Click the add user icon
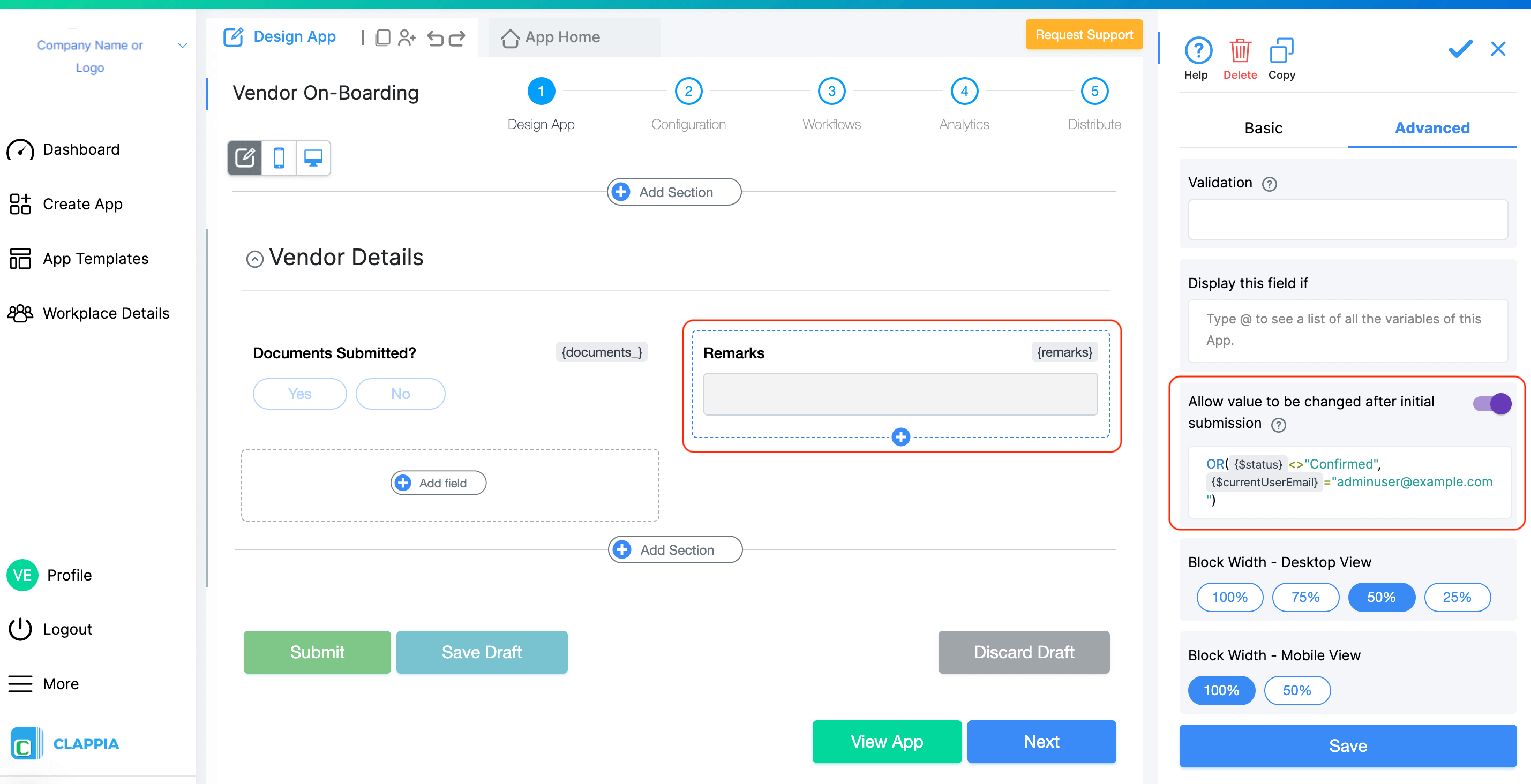This screenshot has width=1531, height=784. pos(407,38)
